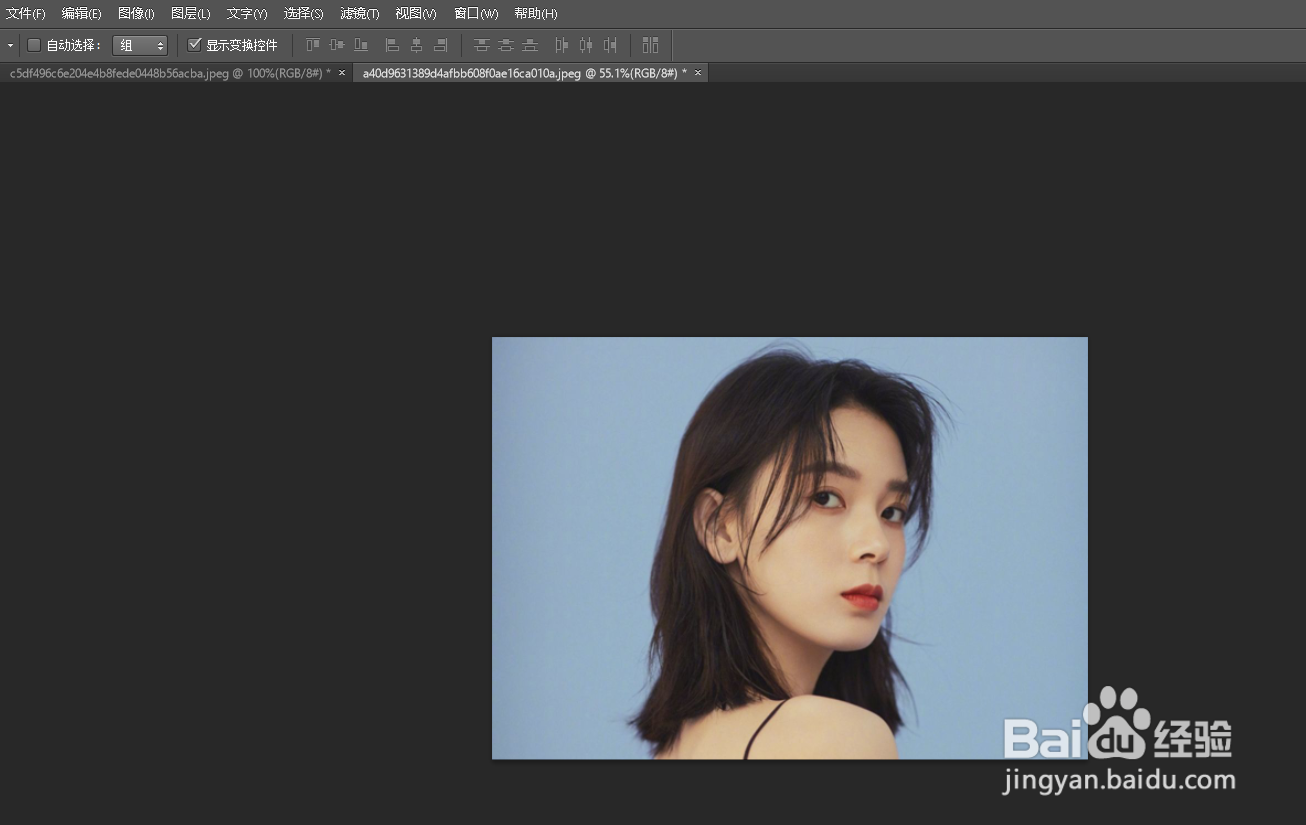The image size is (1306, 825).
Task: Open the 滤镜(T) menu
Action: tap(360, 14)
